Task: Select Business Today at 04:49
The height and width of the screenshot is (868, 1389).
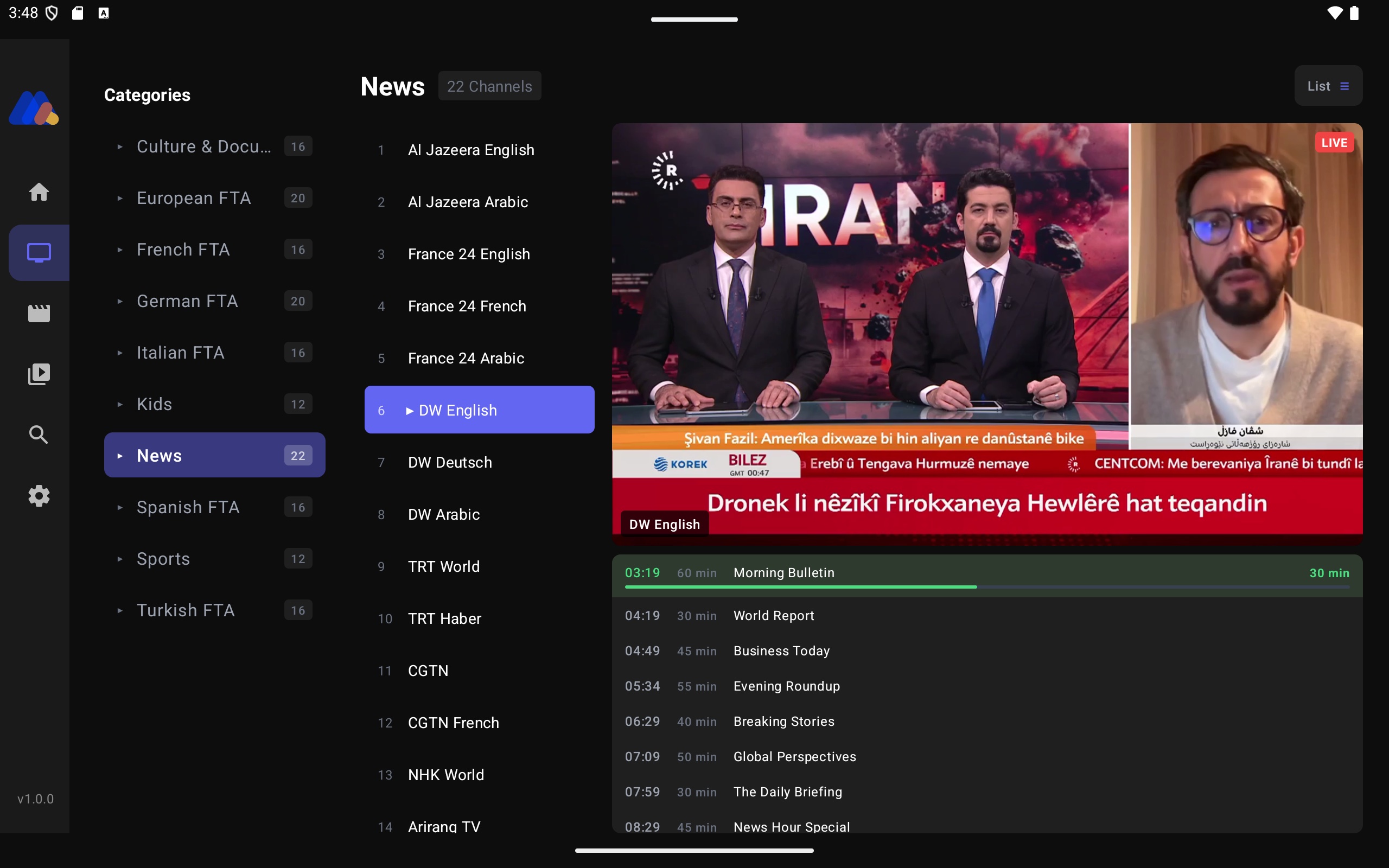Action: pos(986,651)
